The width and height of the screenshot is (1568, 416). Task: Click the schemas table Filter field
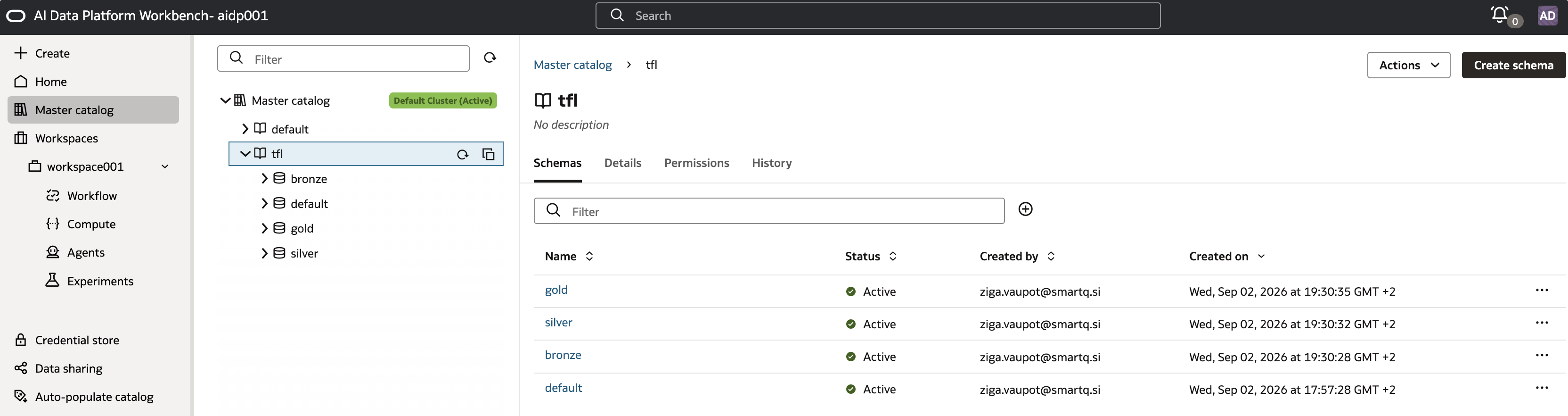[769, 211]
